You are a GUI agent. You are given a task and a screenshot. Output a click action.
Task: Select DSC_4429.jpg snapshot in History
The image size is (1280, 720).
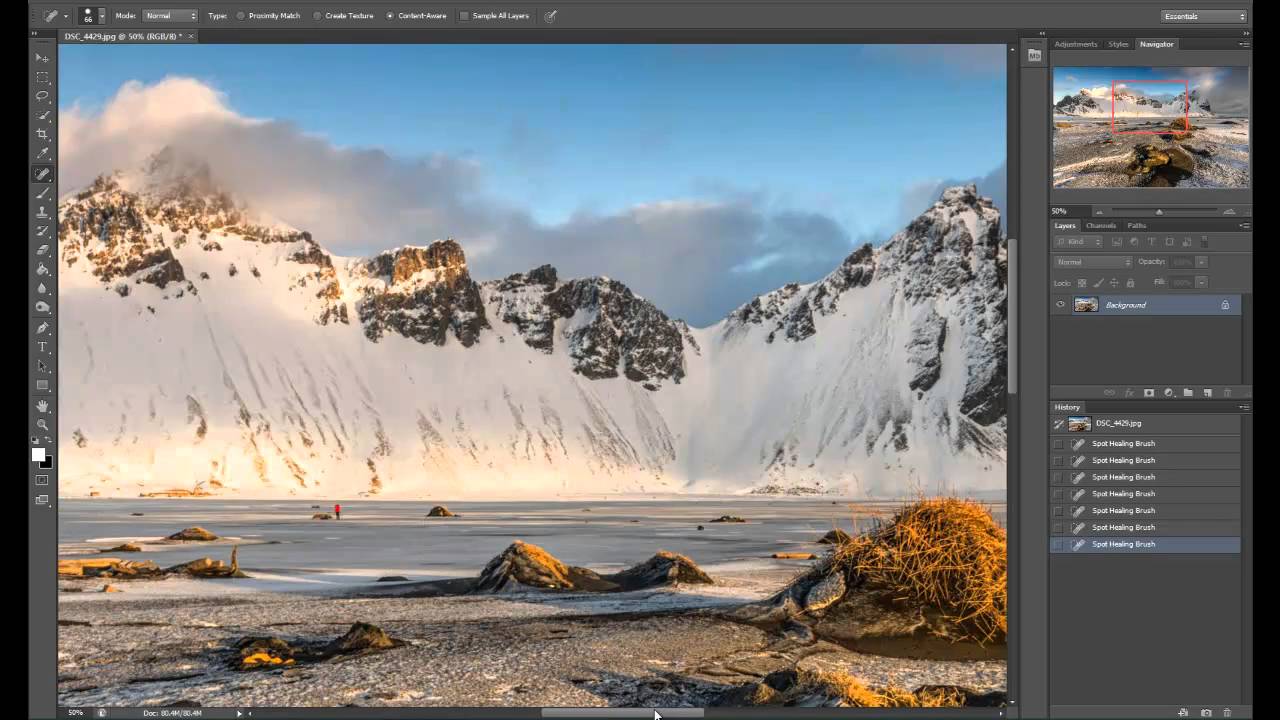pyautogui.click(x=1145, y=424)
